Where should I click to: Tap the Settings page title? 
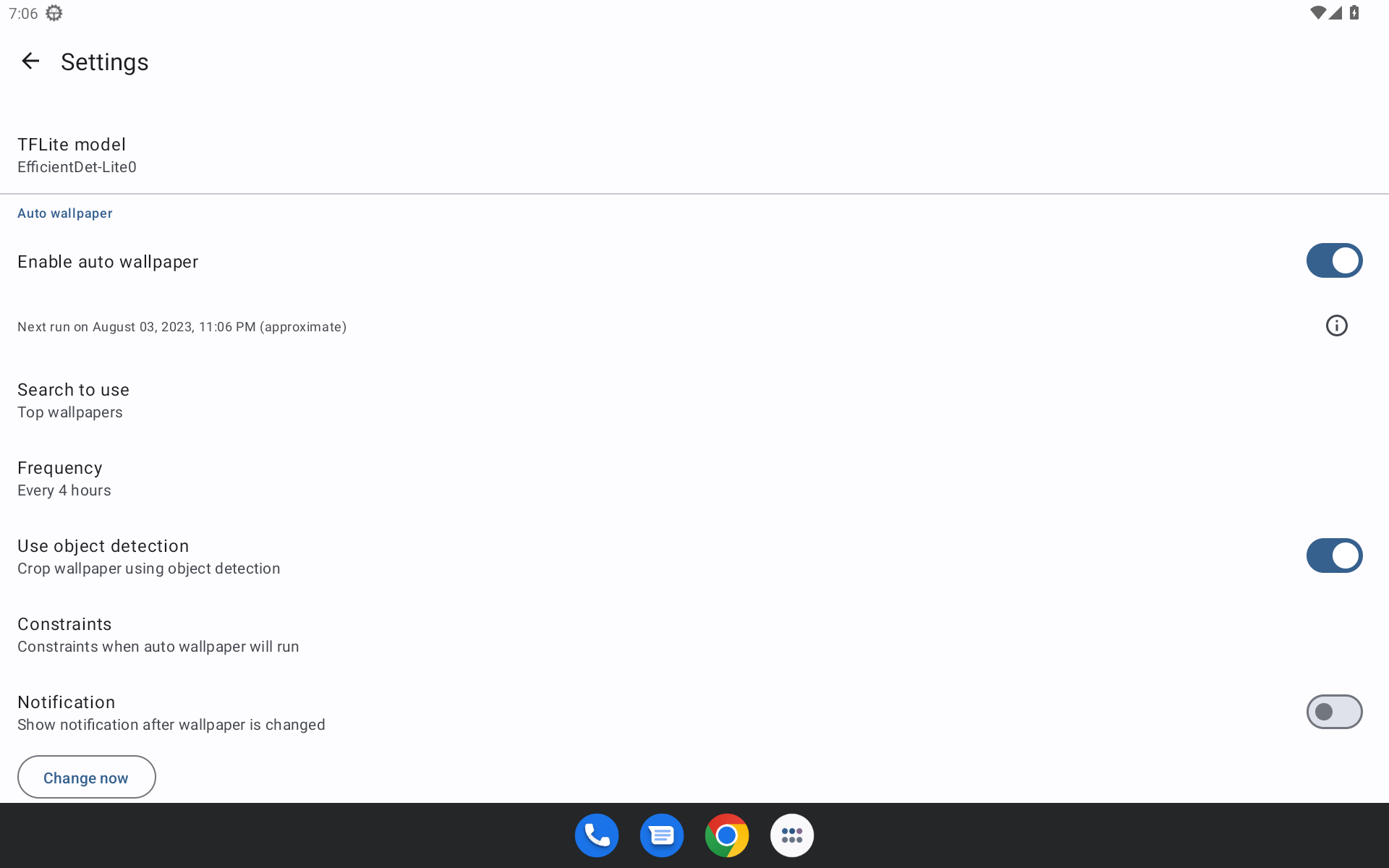105,62
